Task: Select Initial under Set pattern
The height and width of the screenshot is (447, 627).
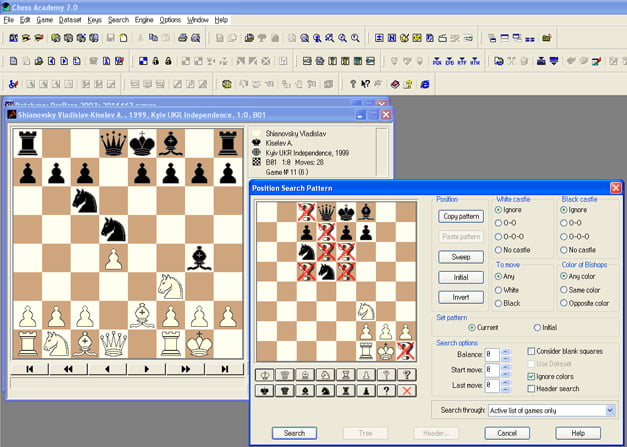Action: (545, 327)
